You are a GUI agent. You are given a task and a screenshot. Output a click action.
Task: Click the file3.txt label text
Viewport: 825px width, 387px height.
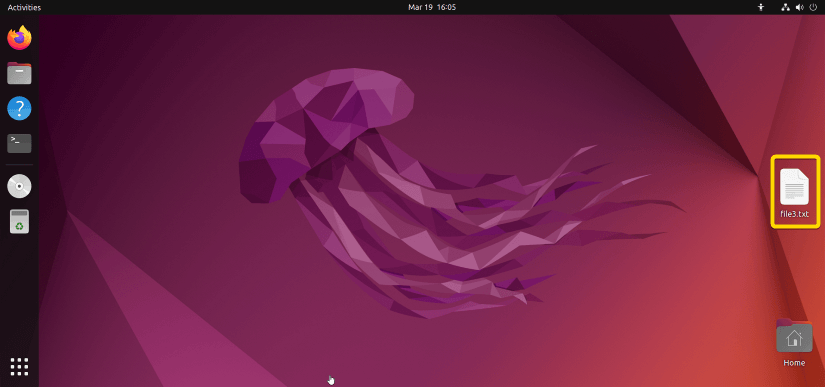coord(794,214)
